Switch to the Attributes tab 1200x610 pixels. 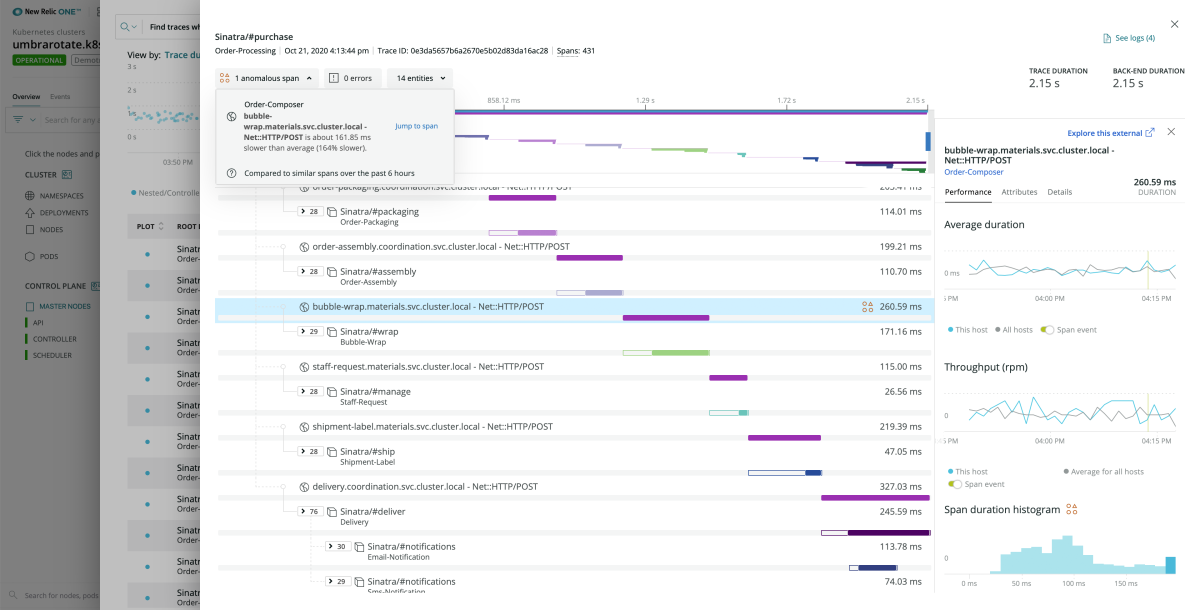coord(1019,191)
